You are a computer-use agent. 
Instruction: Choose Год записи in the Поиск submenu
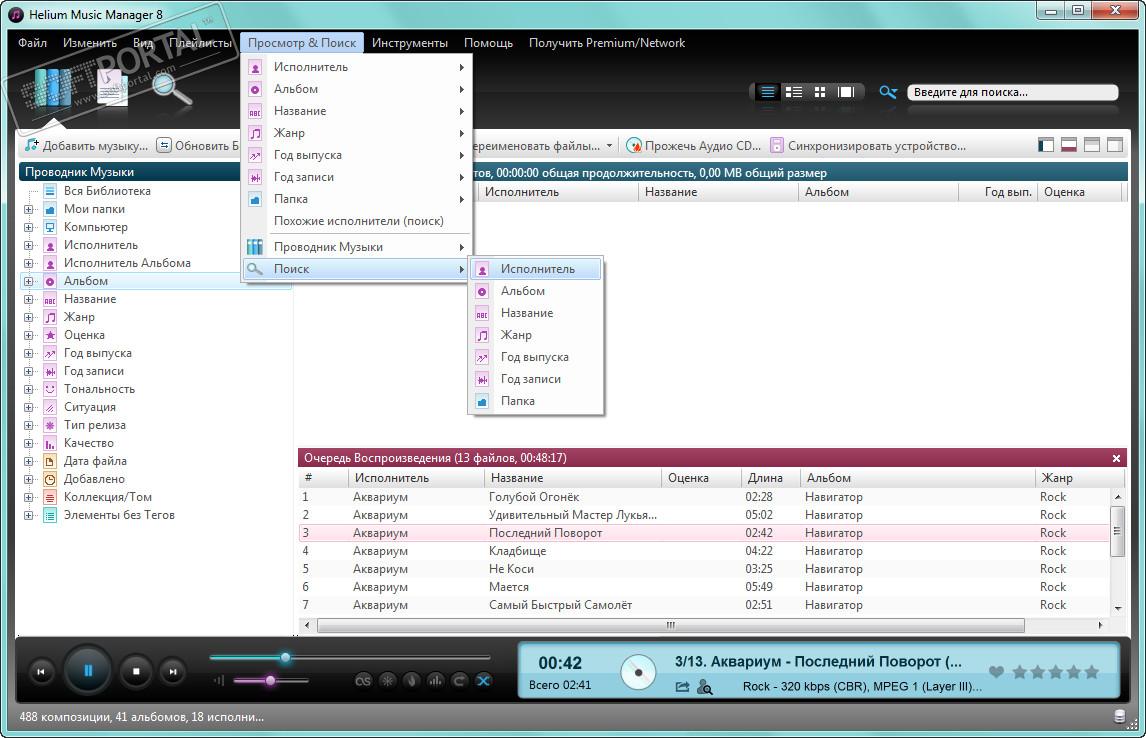point(536,378)
